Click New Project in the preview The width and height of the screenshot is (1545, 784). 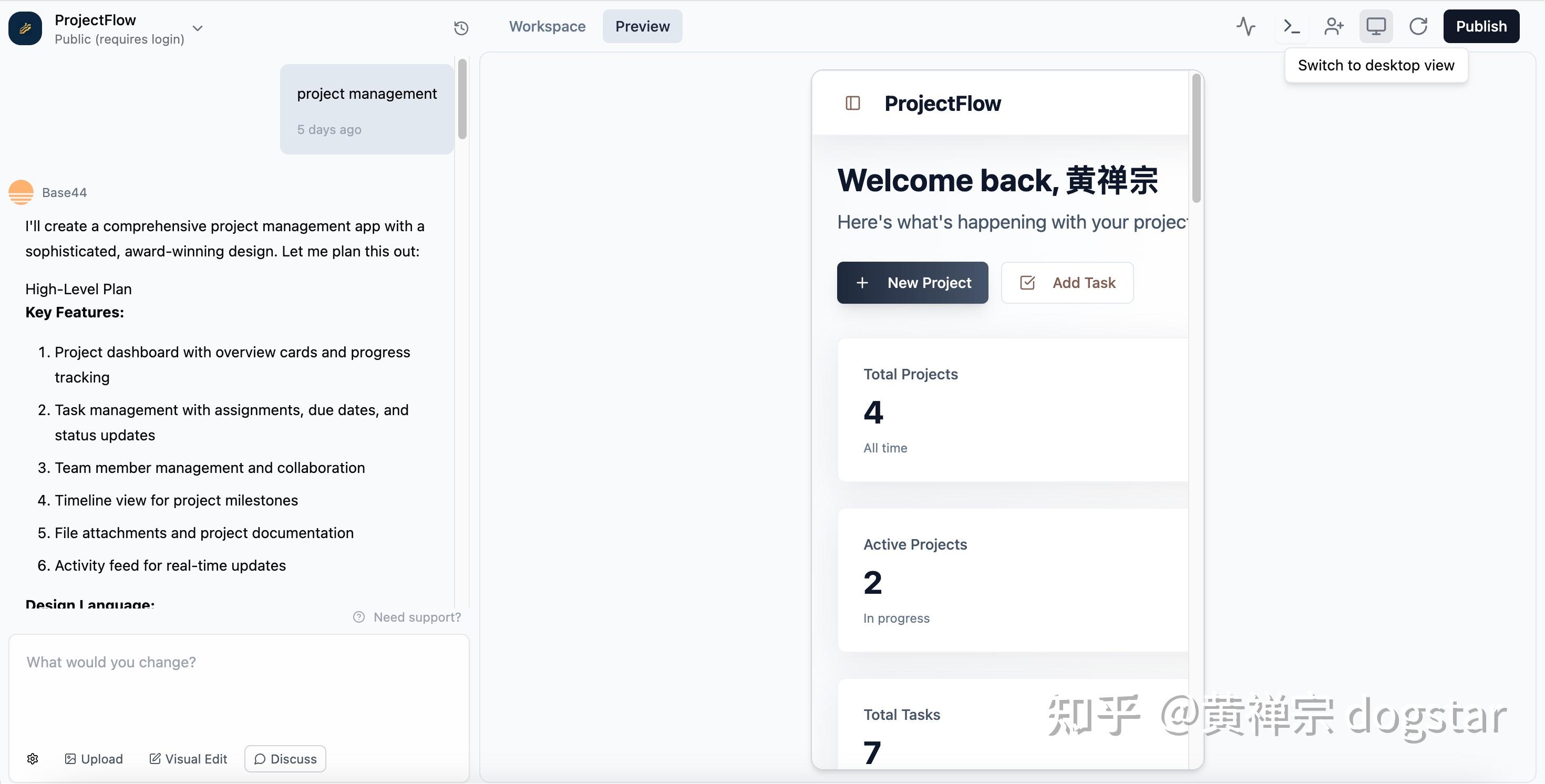pyautogui.click(x=912, y=283)
